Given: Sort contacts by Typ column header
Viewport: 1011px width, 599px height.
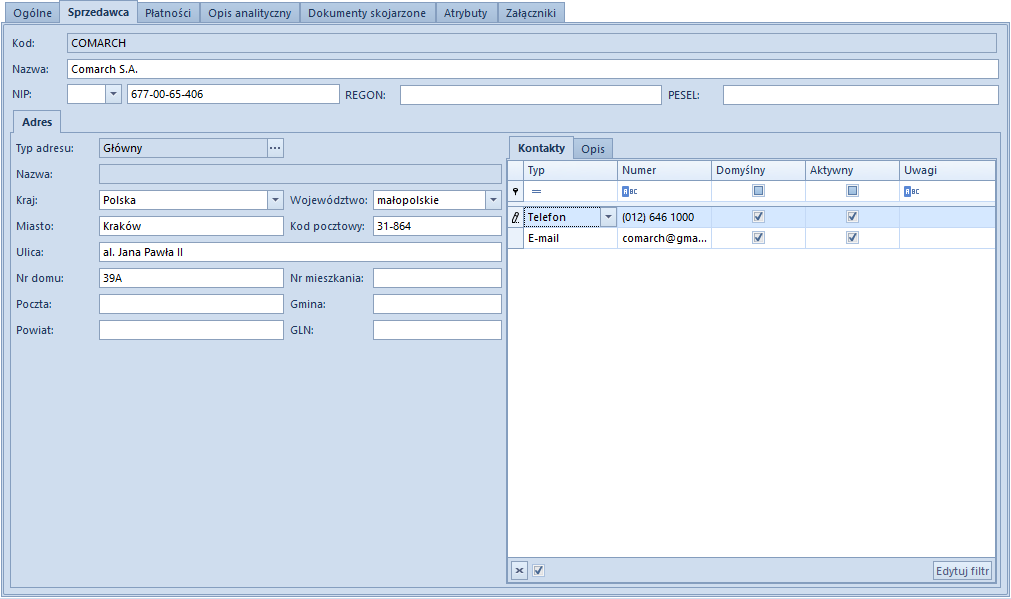Looking at the screenshot, I should click(570, 170).
